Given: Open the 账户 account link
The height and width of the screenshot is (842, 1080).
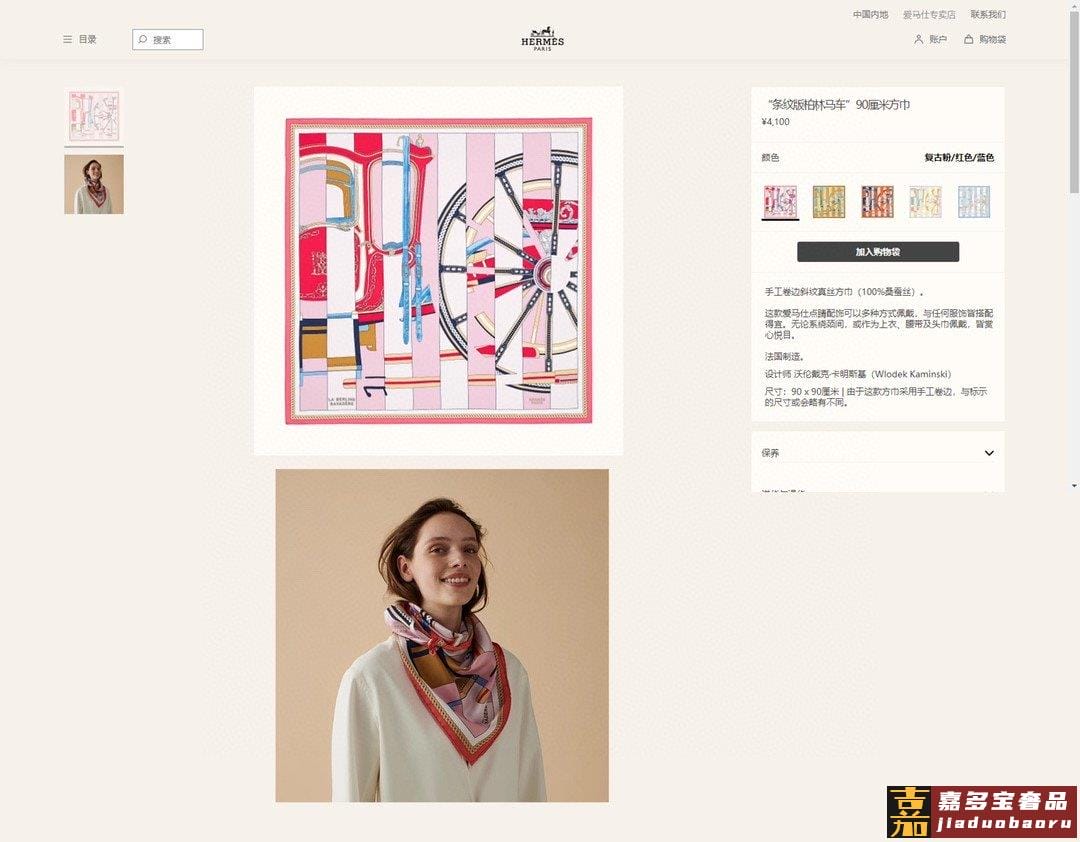Looking at the screenshot, I should 930,40.
